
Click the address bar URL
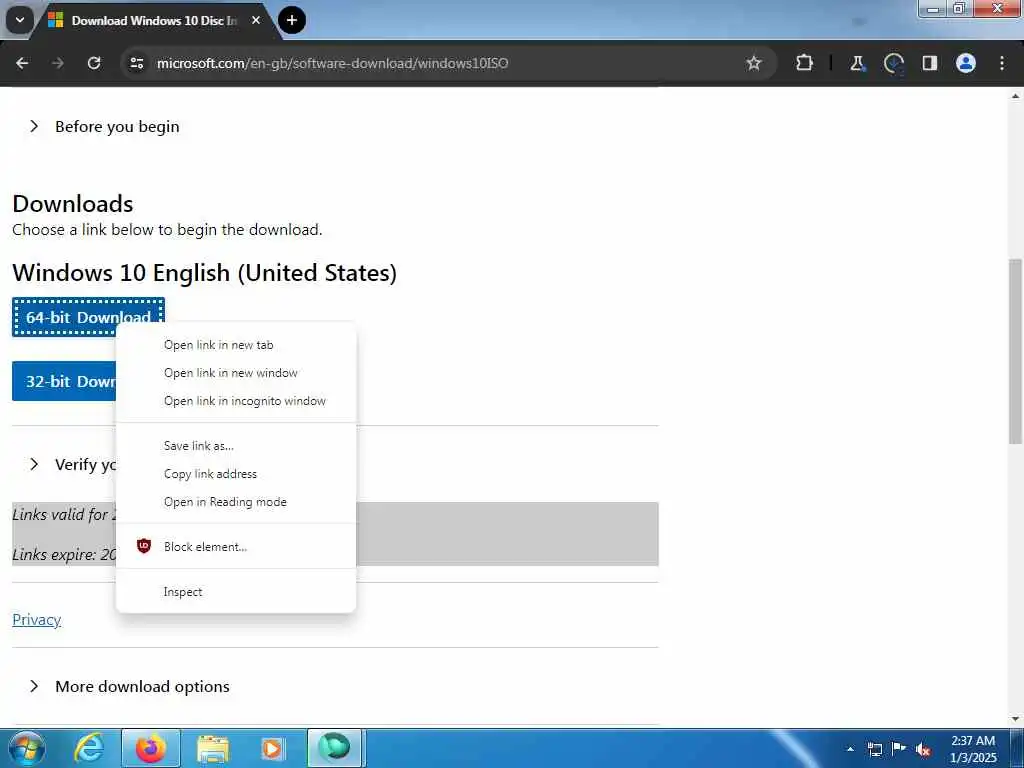coord(332,63)
